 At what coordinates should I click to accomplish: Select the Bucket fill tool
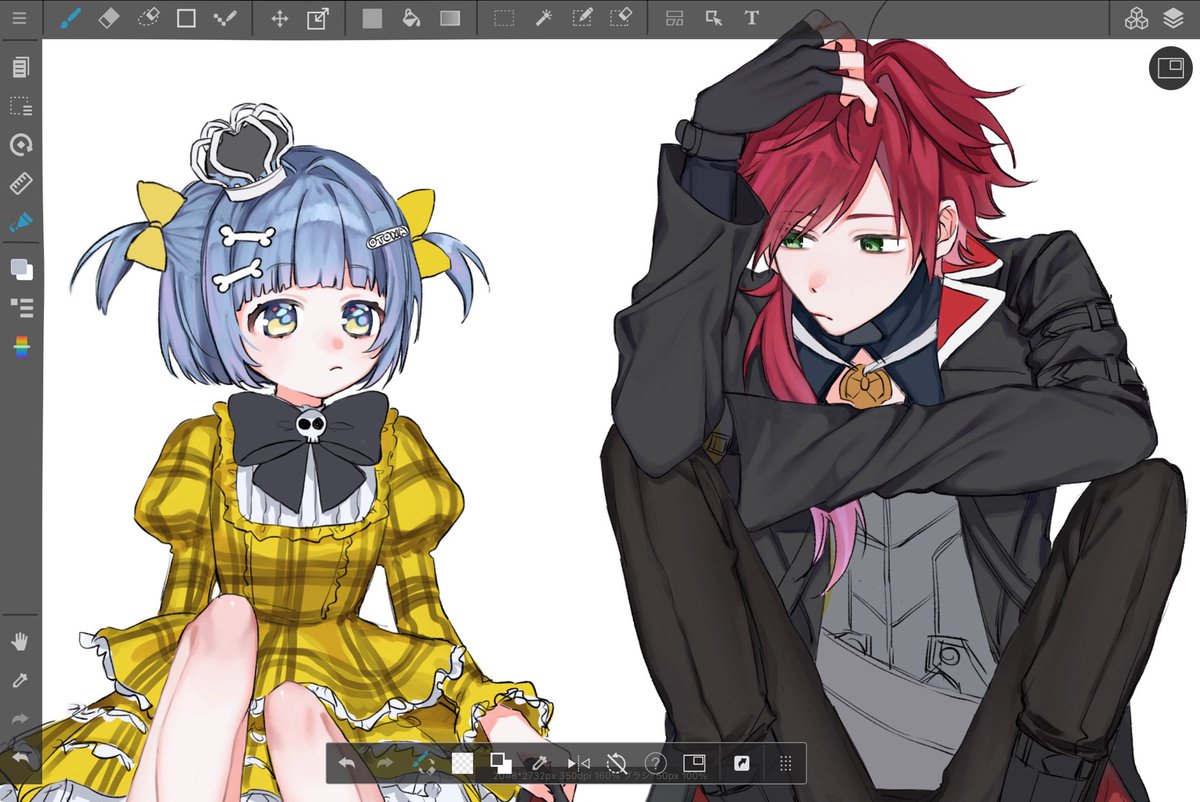click(x=410, y=18)
